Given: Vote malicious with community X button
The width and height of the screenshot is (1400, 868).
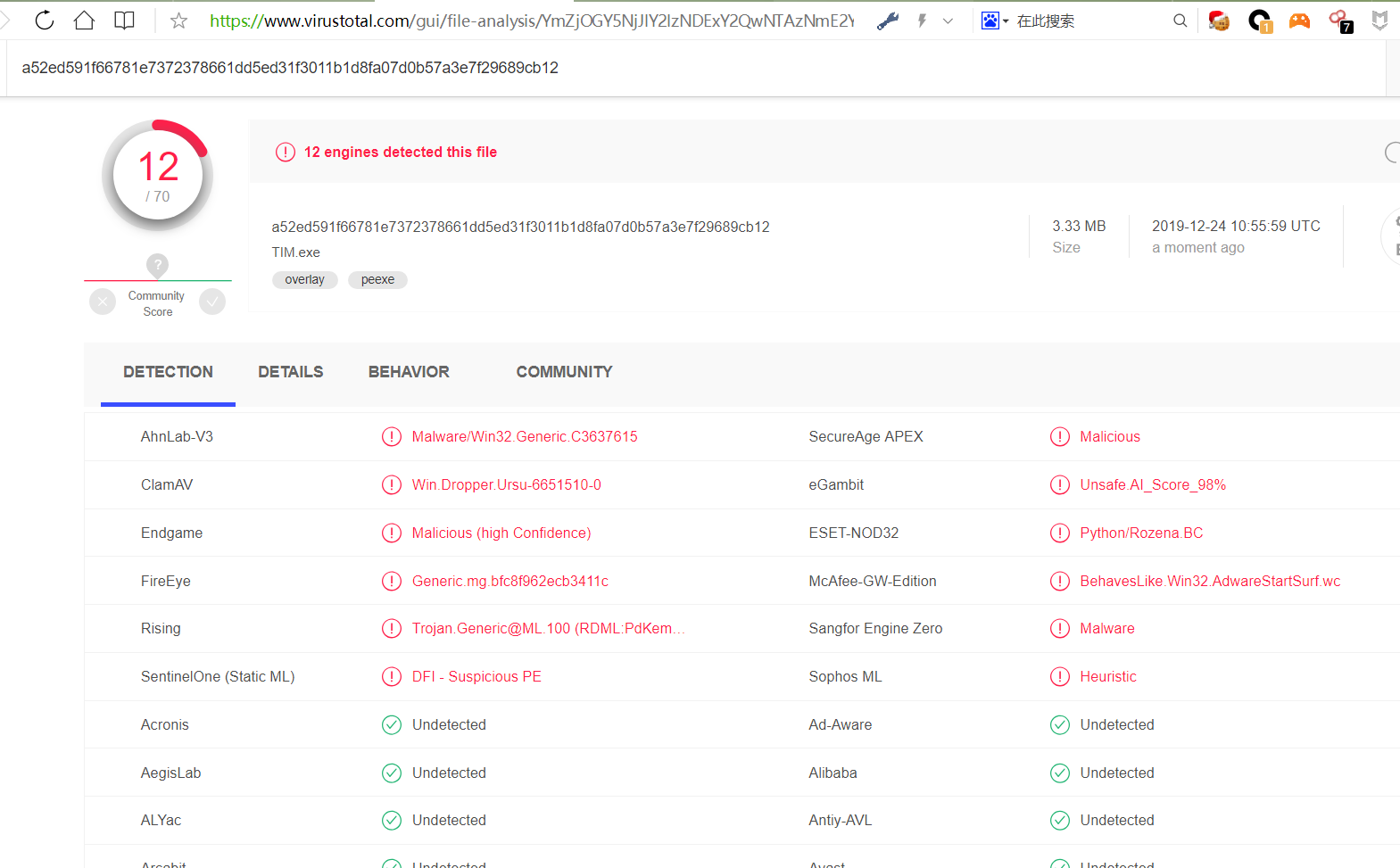Looking at the screenshot, I should pos(103,302).
